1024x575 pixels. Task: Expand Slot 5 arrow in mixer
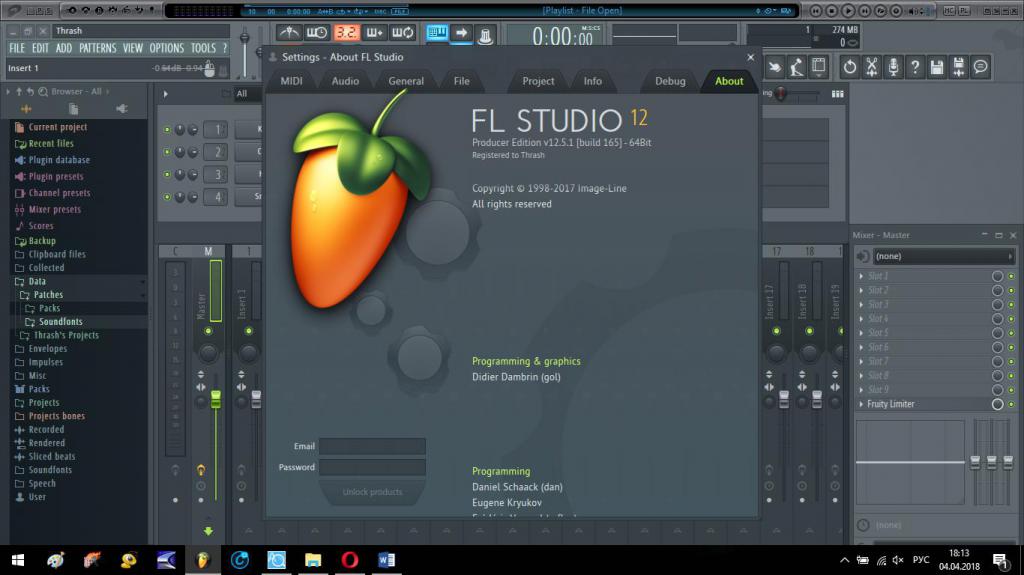pos(861,333)
